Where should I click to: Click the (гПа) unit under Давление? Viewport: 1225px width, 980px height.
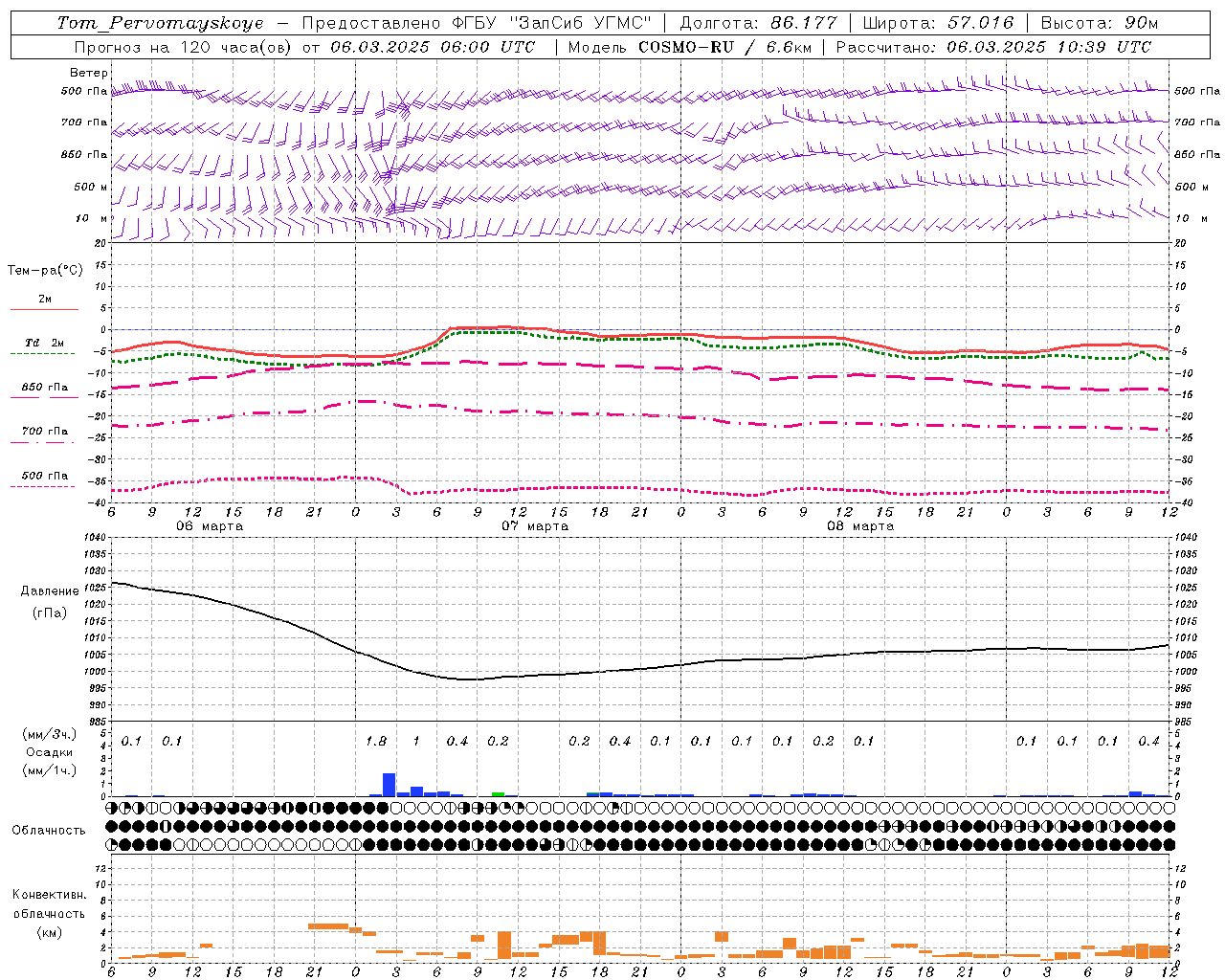(50, 613)
